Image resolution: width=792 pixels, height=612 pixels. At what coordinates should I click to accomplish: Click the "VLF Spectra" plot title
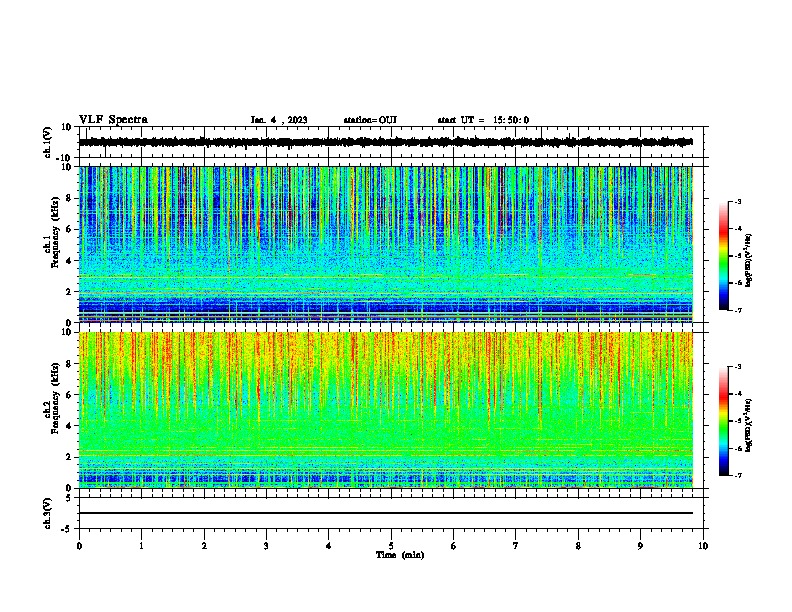pos(113,120)
